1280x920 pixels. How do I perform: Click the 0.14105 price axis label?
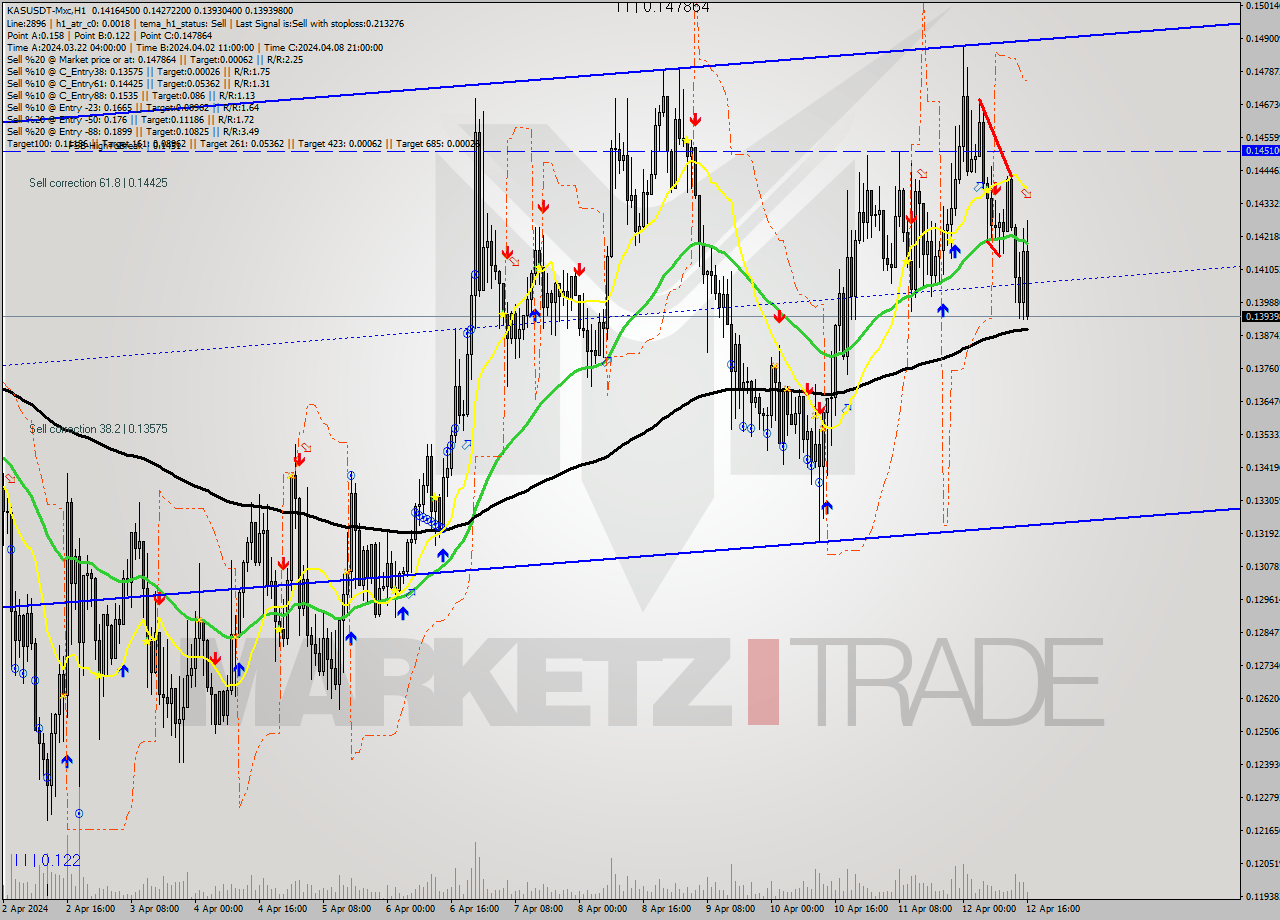1262,269
